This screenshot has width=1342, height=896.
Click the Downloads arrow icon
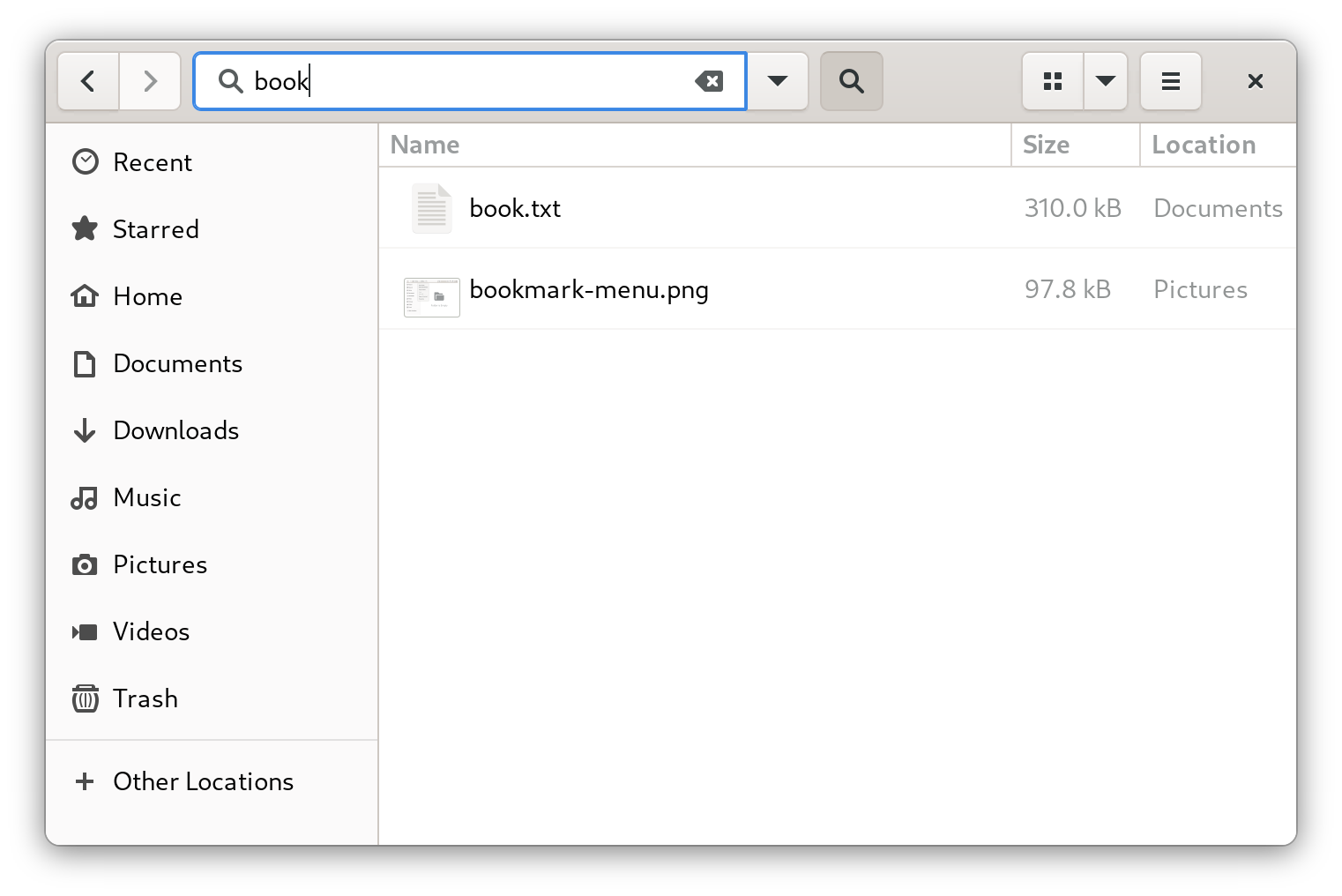point(85,430)
